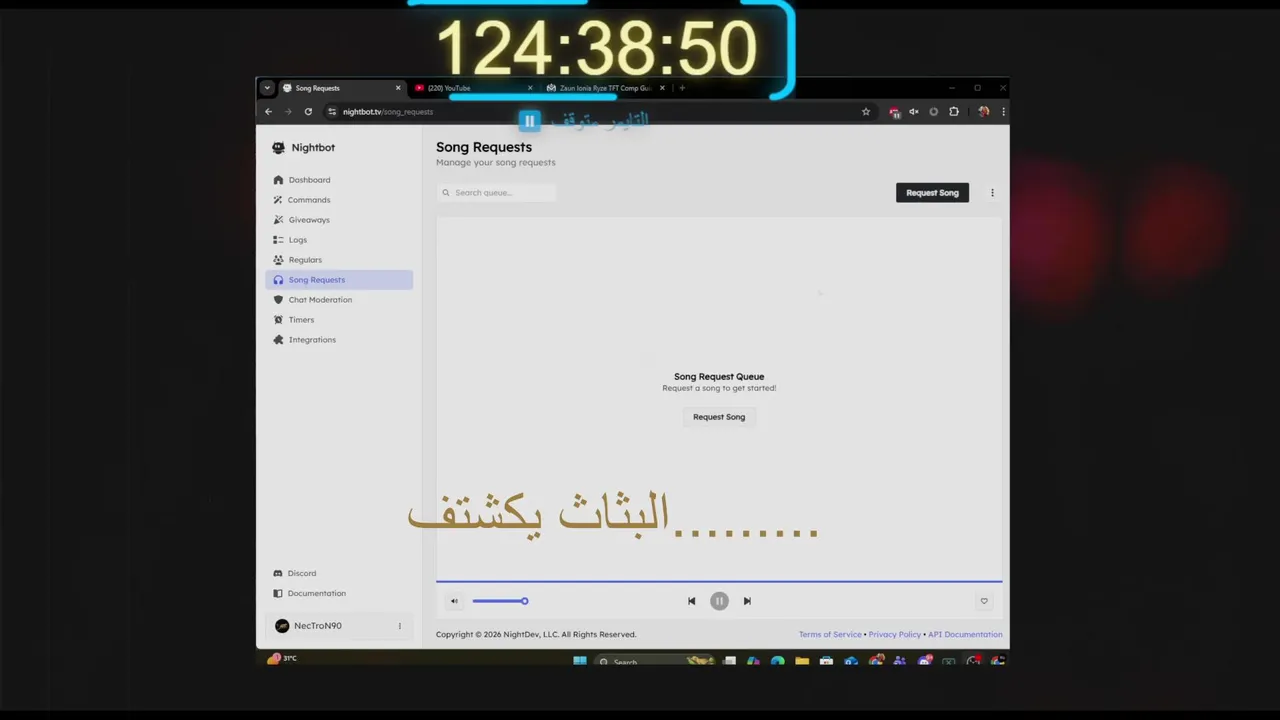Switch to the YouTube tab
Screen dimensions: 1280x720
point(474,88)
